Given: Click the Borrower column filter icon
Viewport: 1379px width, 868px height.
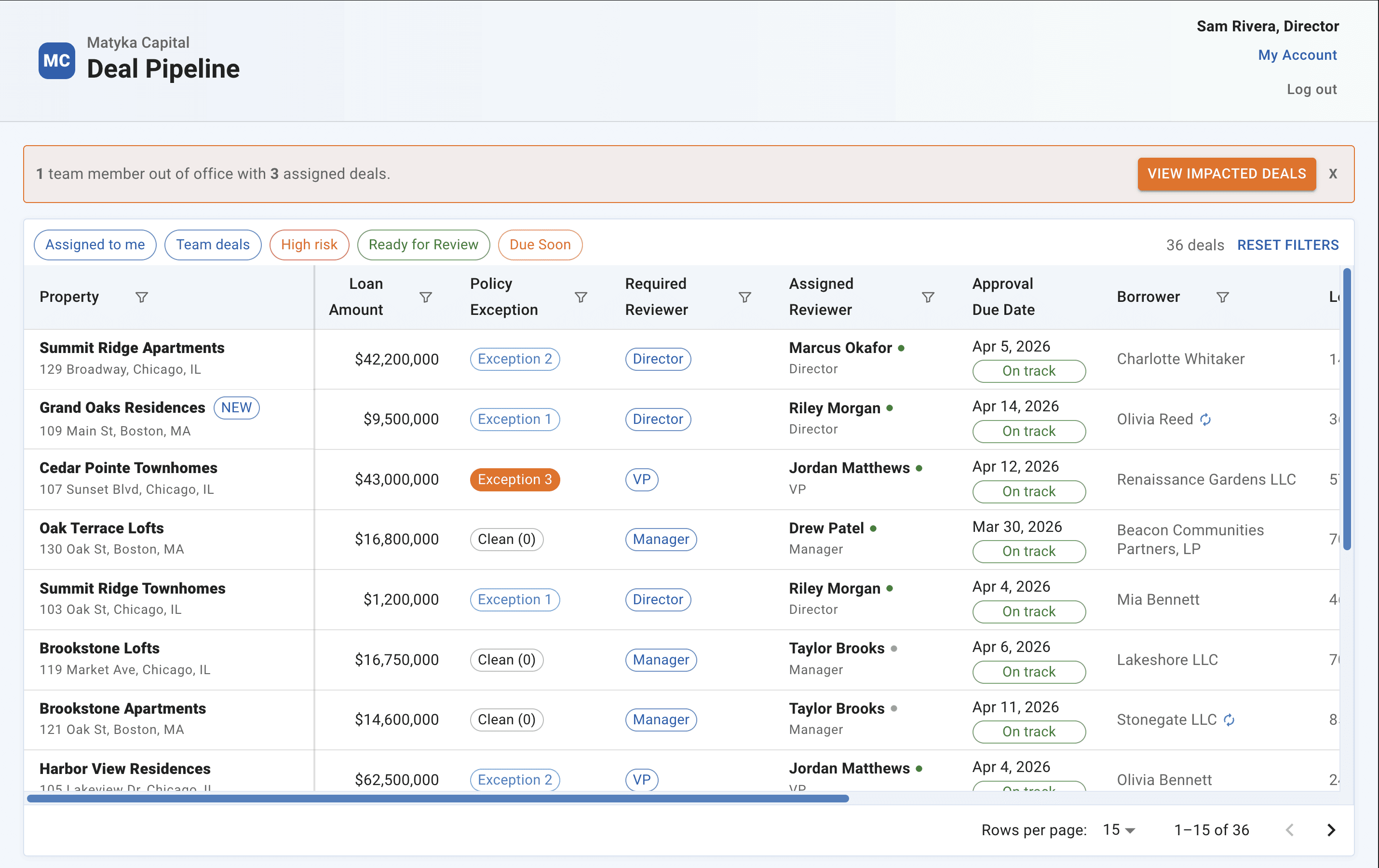Looking at the screenshot, I should click(1222, 297).
